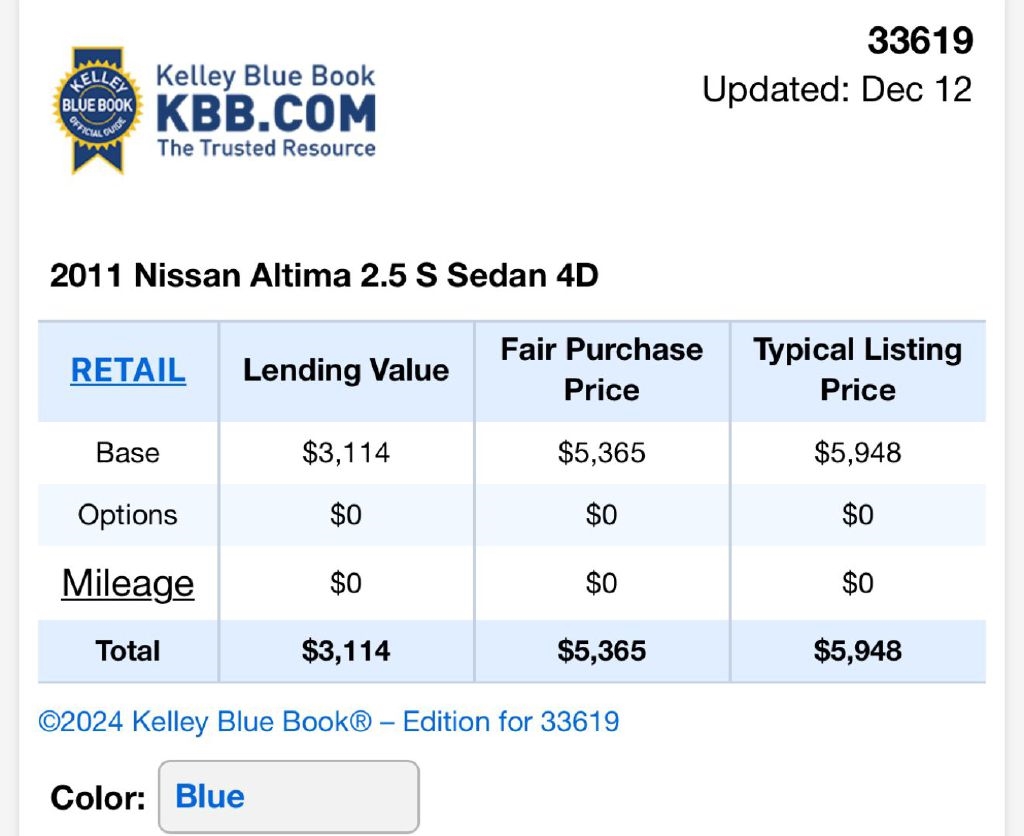Open the Mileage link
Image resolution: width=1024 pixels, height=836 pixels.
tap(128, 583)
